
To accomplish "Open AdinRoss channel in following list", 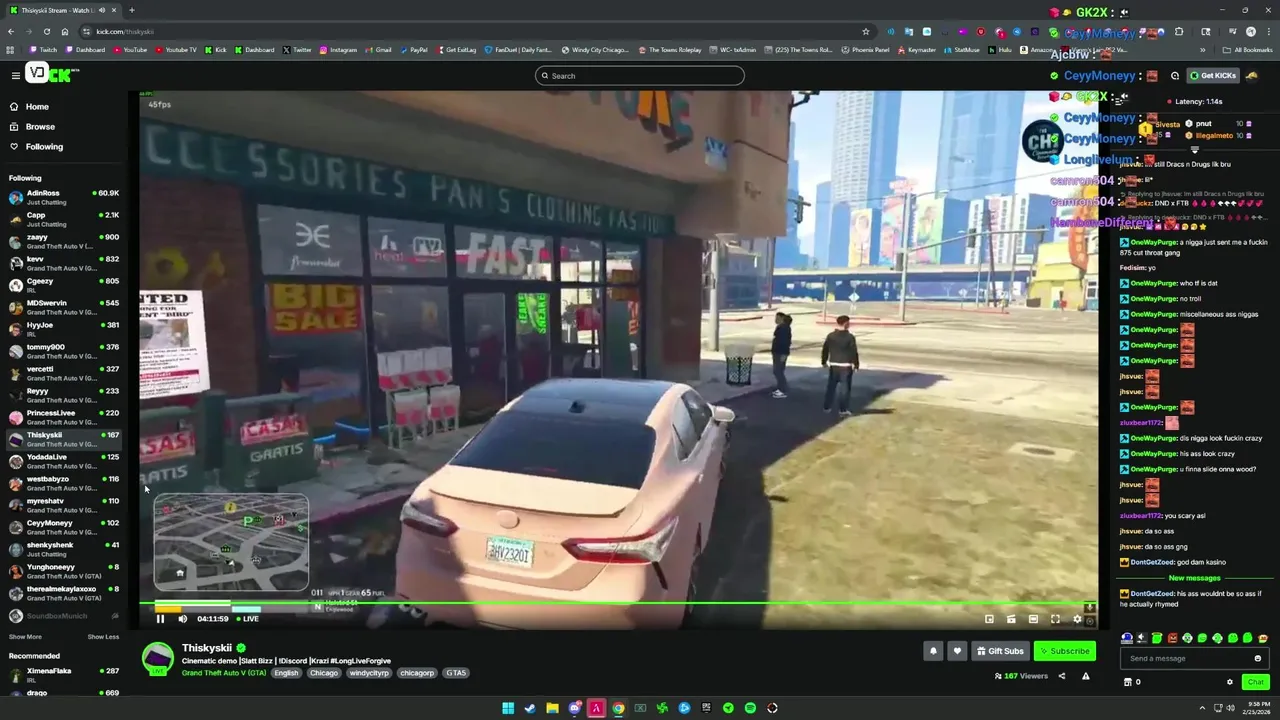I will tap(64, 197).
